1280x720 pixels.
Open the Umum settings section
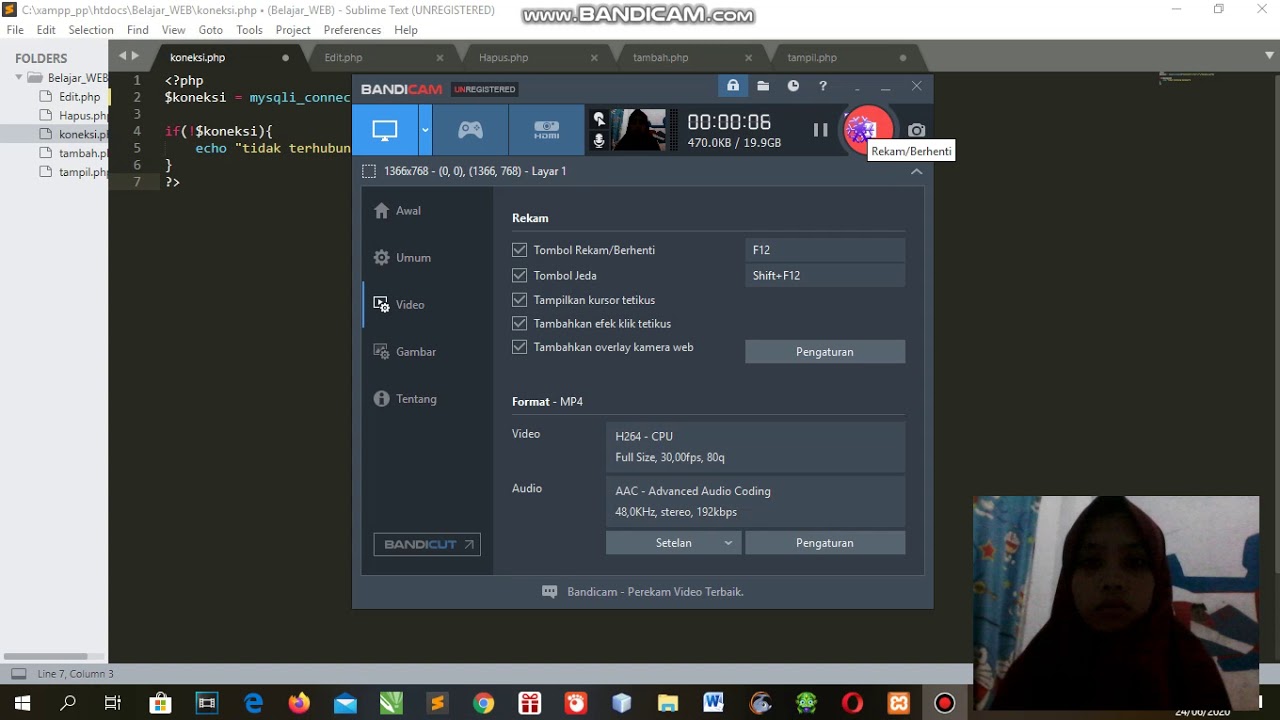tap(402, 258)
